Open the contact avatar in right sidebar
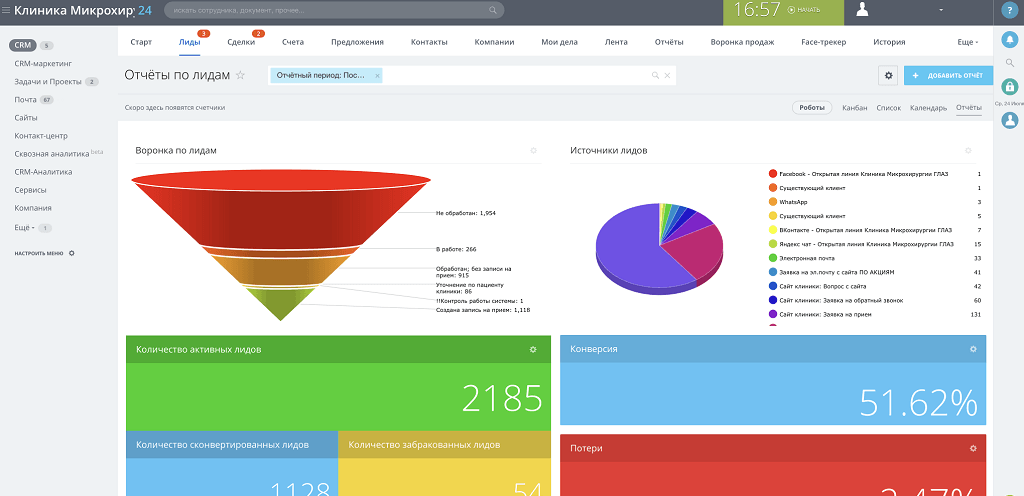This screenshot has height=496, width=1024. [x=1010, y=120]
